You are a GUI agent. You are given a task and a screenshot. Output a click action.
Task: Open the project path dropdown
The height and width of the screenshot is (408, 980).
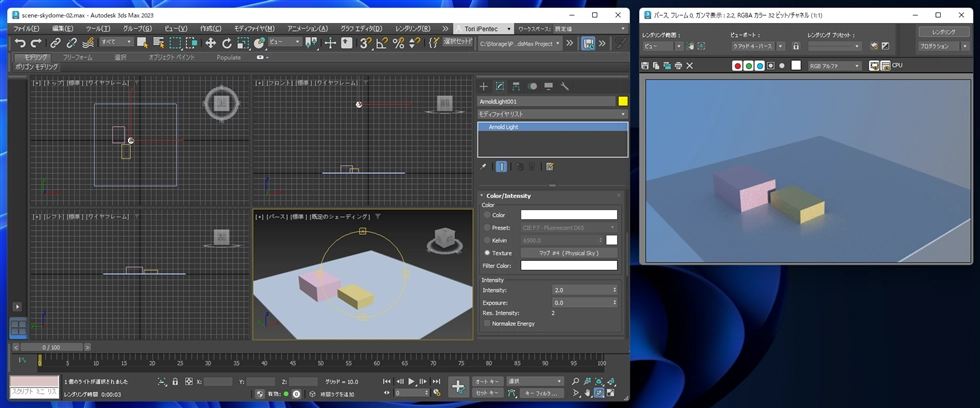[519, 44]
